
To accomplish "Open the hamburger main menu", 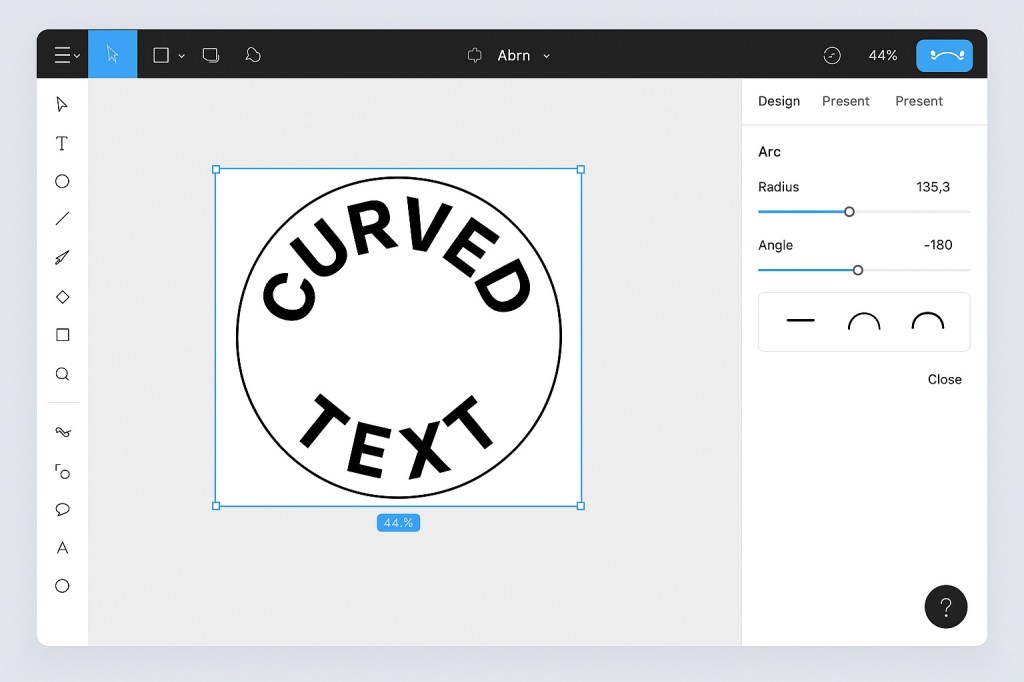I will (x=63, y=54).
